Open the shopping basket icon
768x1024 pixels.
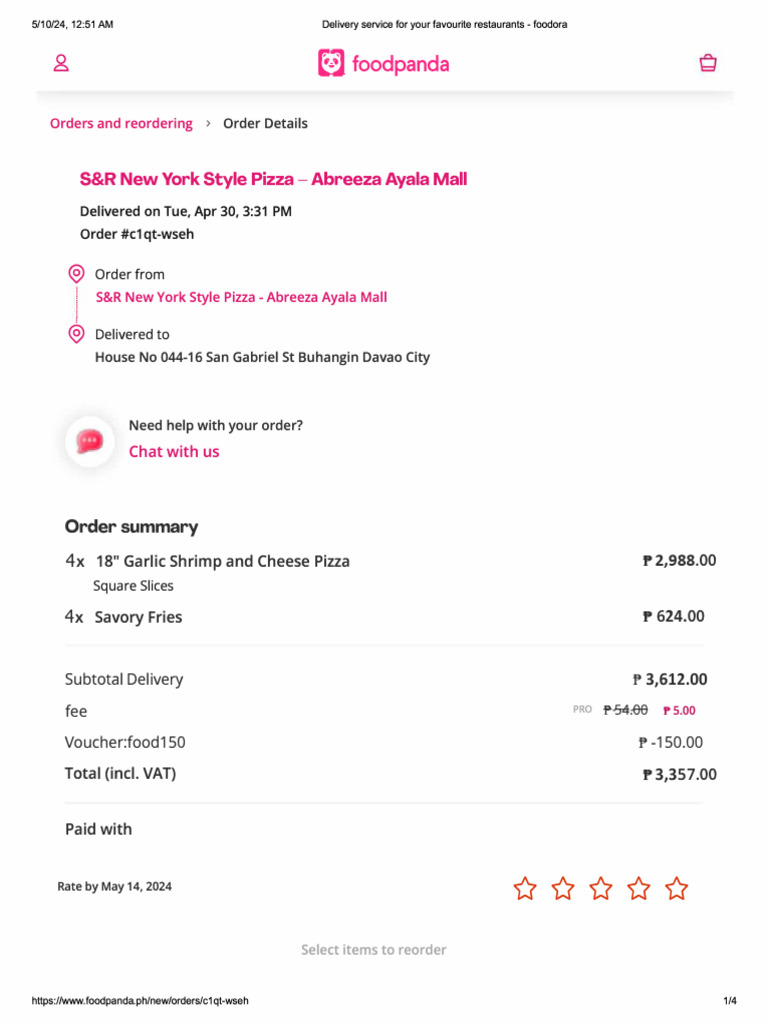(x=708, y=64)
